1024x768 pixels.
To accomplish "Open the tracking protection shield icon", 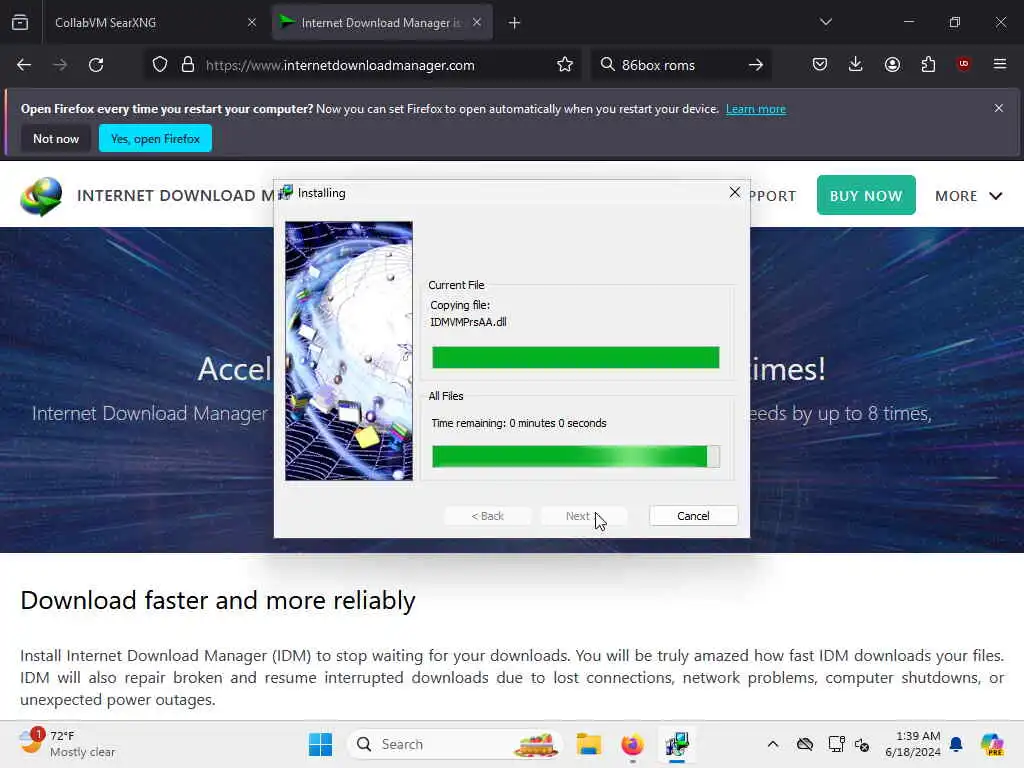I will pos(160,65).
